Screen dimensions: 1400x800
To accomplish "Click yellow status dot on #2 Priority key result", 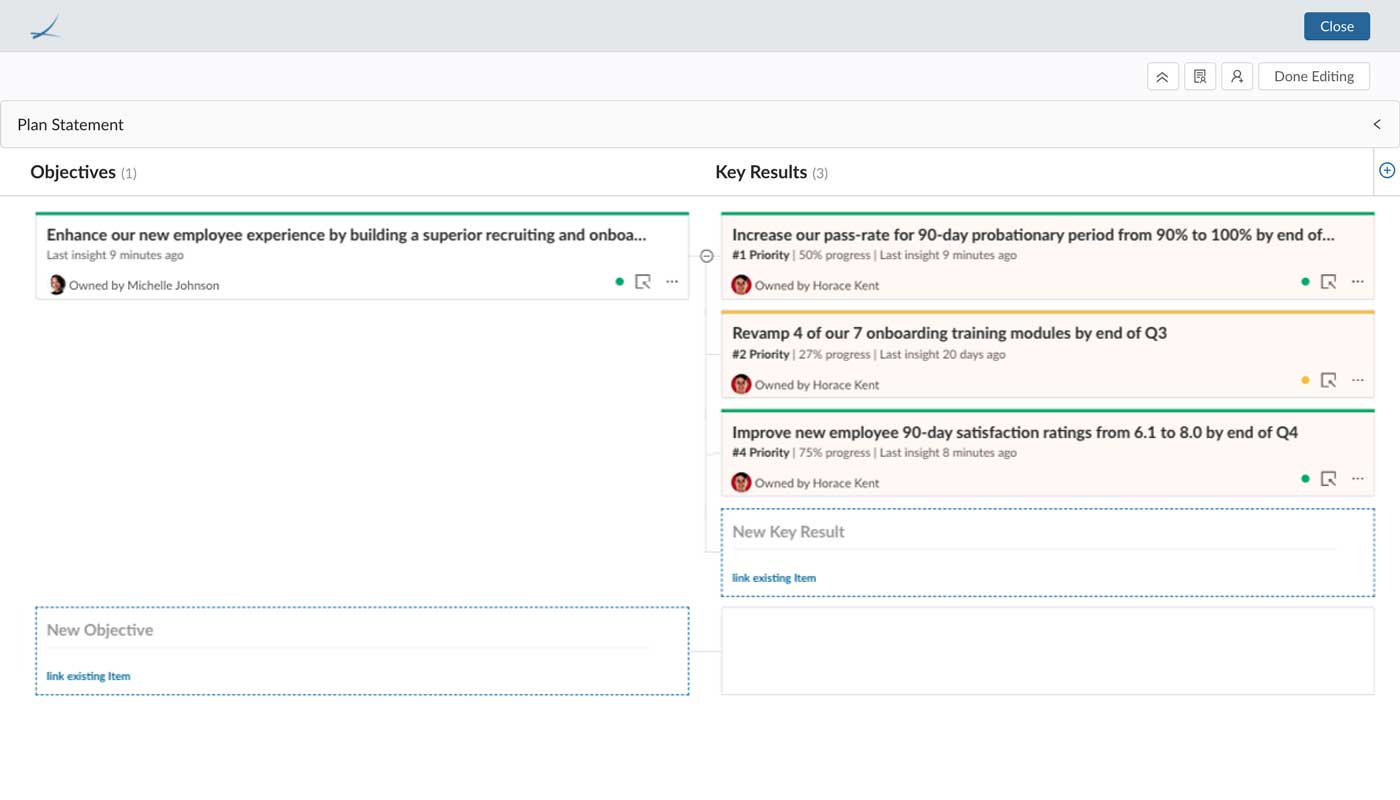I will (1305, 380).
